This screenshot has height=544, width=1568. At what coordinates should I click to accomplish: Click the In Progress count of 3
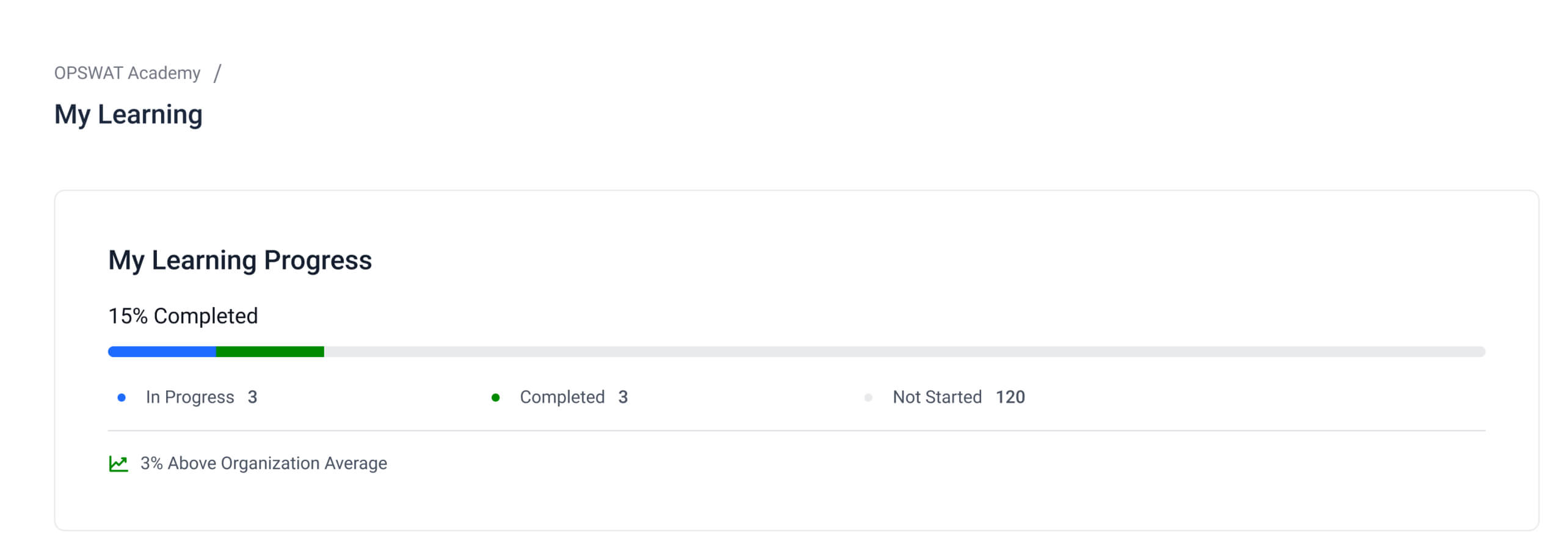click(x=252, y=397)
